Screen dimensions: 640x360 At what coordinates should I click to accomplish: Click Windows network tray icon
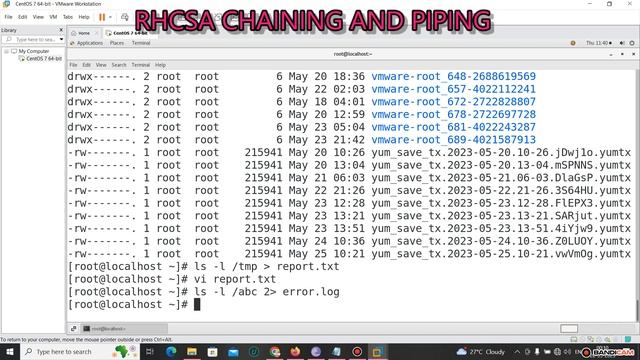coord(557,351)
